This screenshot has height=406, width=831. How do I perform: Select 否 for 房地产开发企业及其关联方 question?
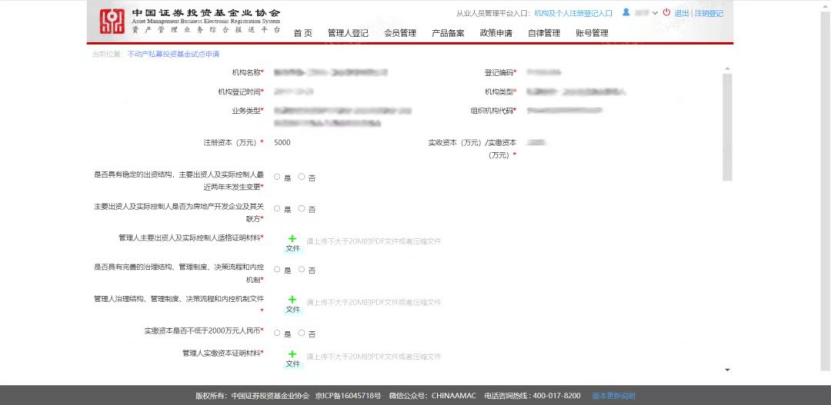[301, 209]
